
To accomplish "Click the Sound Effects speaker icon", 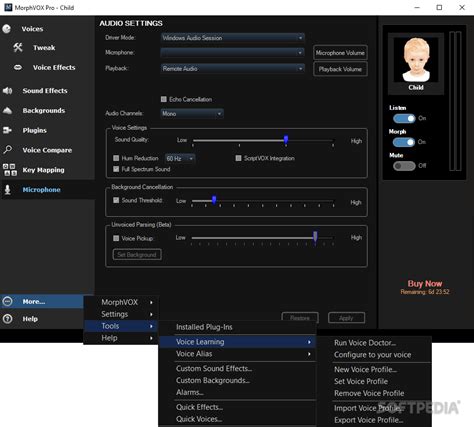I will pyautogui.click(x=7, y=91).
